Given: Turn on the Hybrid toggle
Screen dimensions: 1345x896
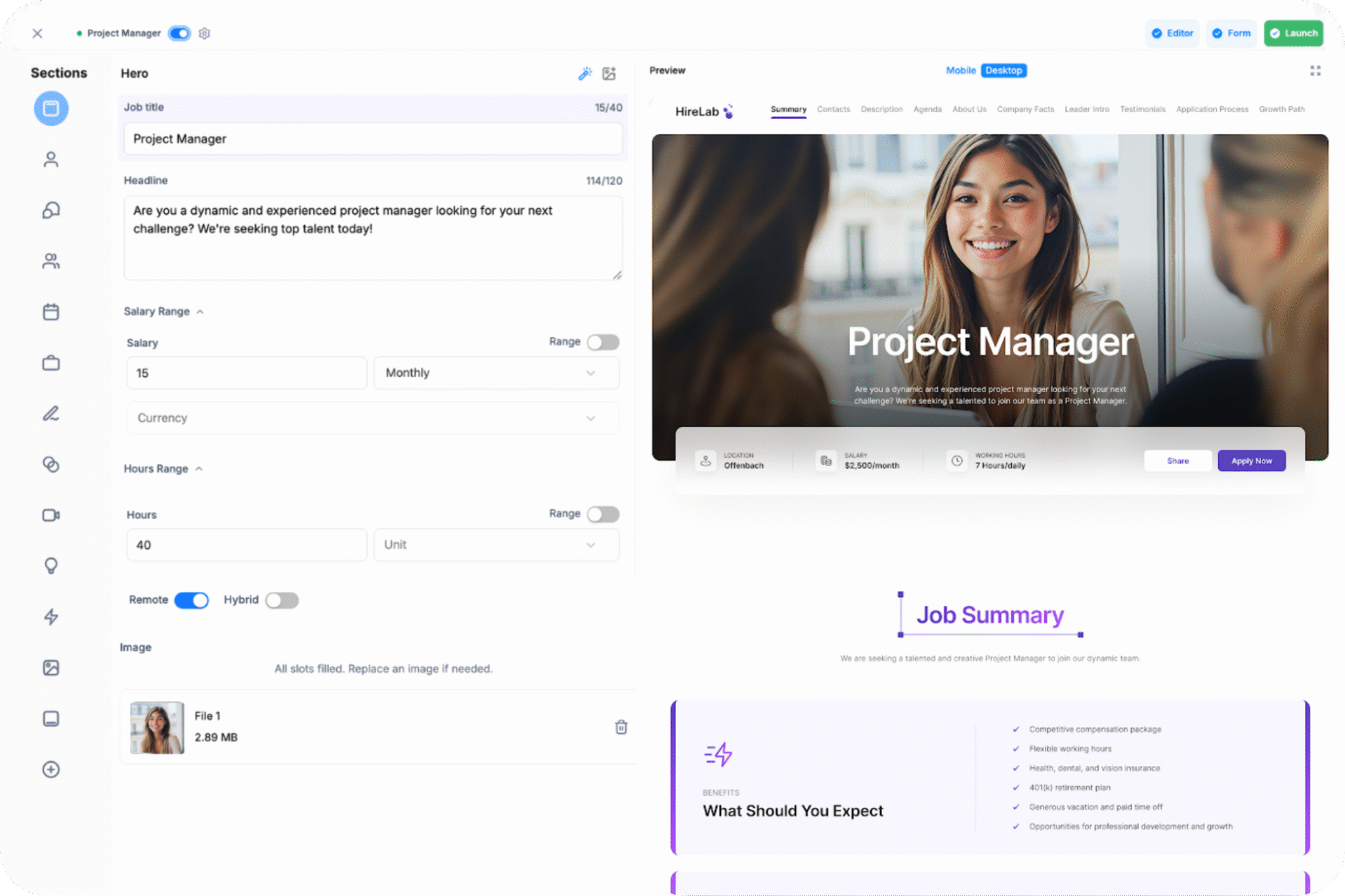Looking at the screenshot, I should 282,600.
